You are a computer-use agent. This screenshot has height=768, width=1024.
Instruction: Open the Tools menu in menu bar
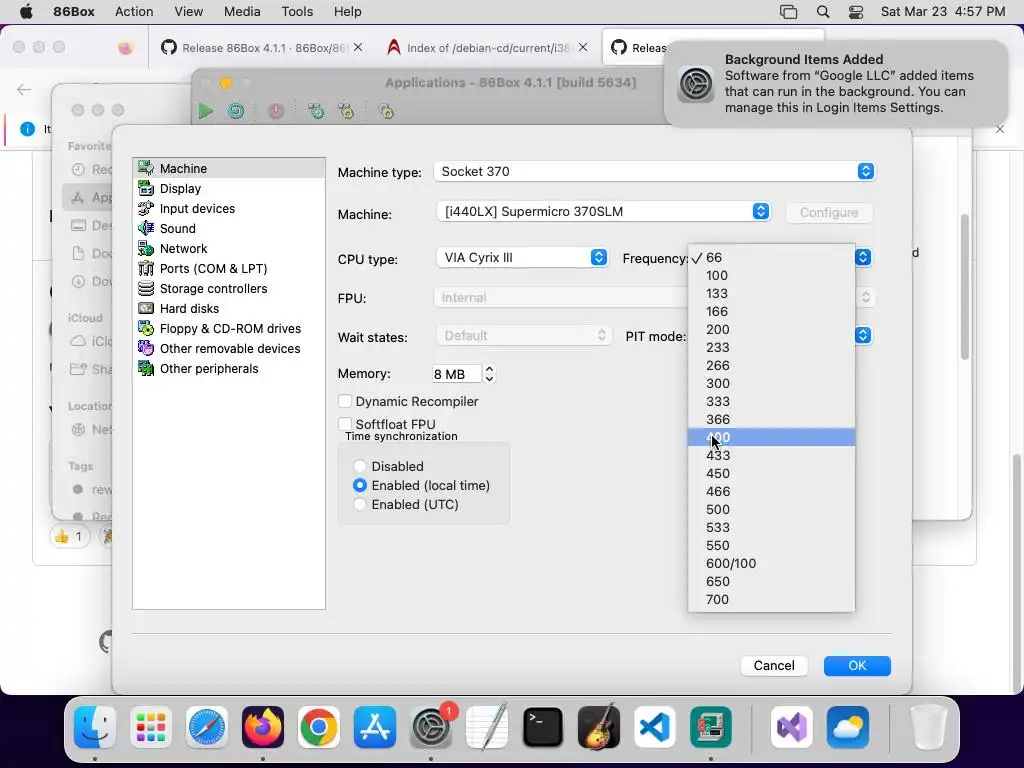[x=297, y=12]
